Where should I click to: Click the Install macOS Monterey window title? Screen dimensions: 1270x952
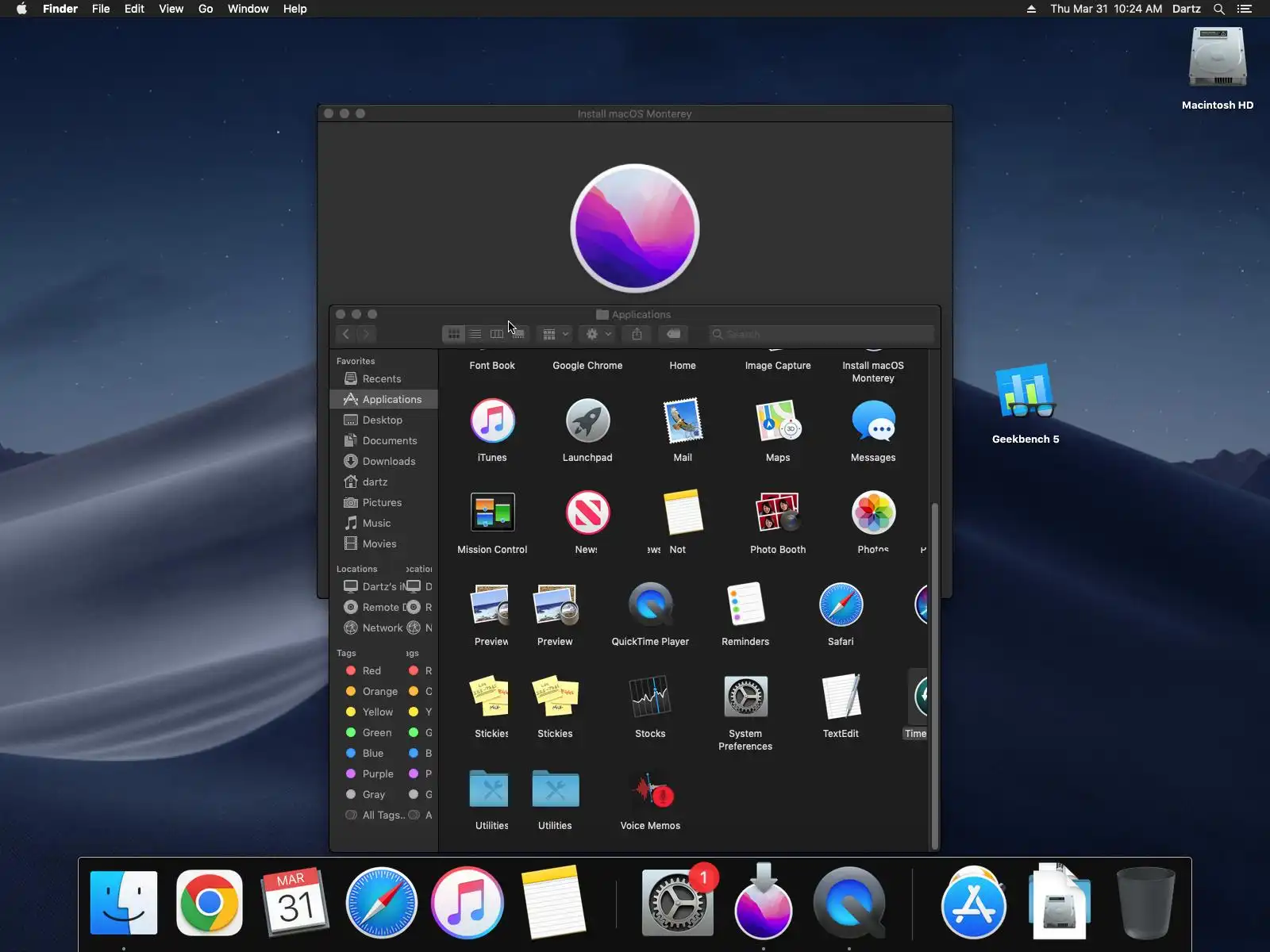coord(634,113)
